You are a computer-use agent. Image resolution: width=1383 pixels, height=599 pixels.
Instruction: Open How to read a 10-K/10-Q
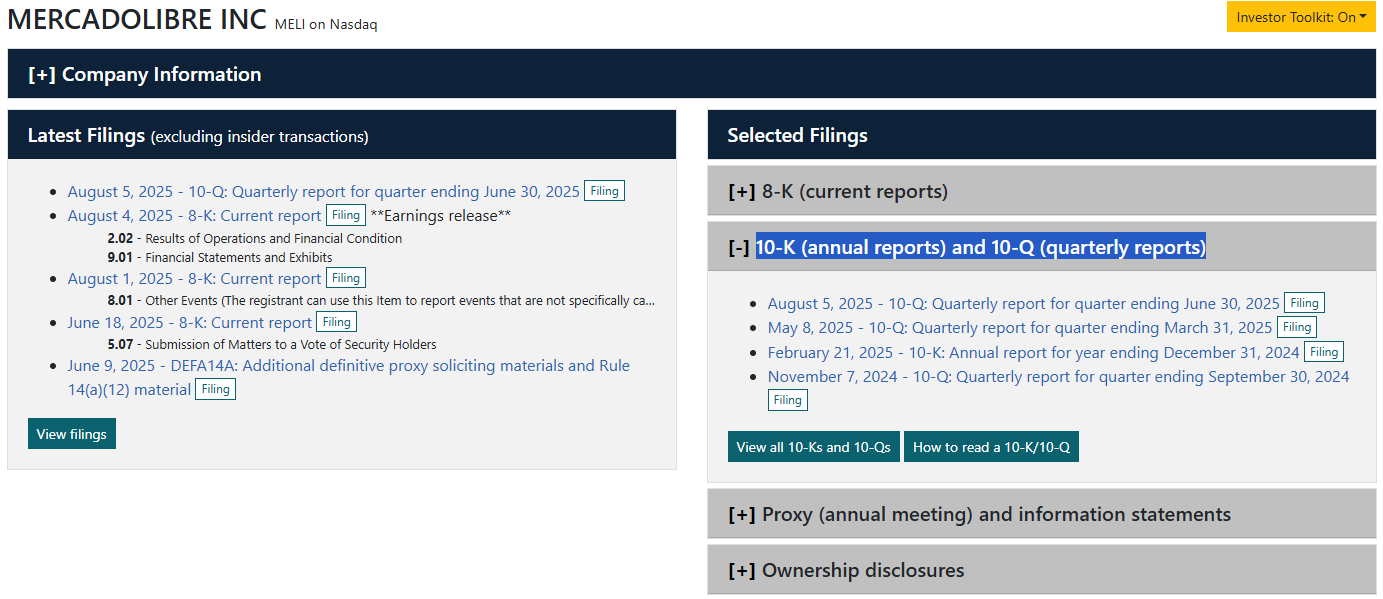(991, 446)
